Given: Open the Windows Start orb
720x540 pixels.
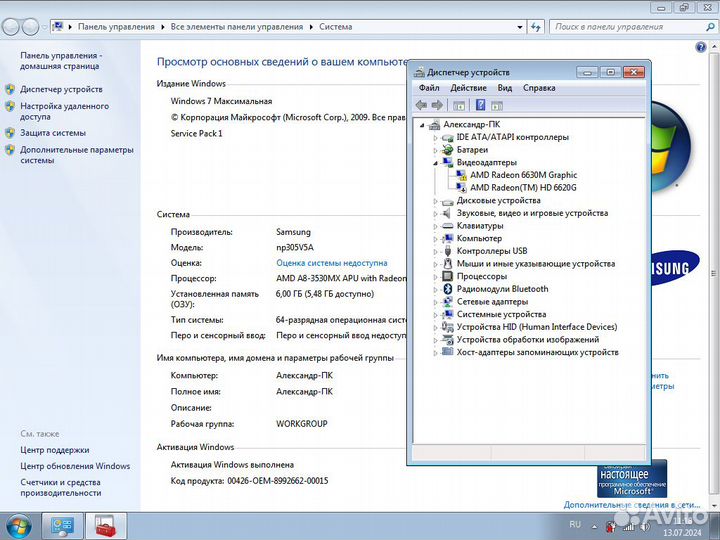Looking at the screenshot, I should tap(18, 527).
